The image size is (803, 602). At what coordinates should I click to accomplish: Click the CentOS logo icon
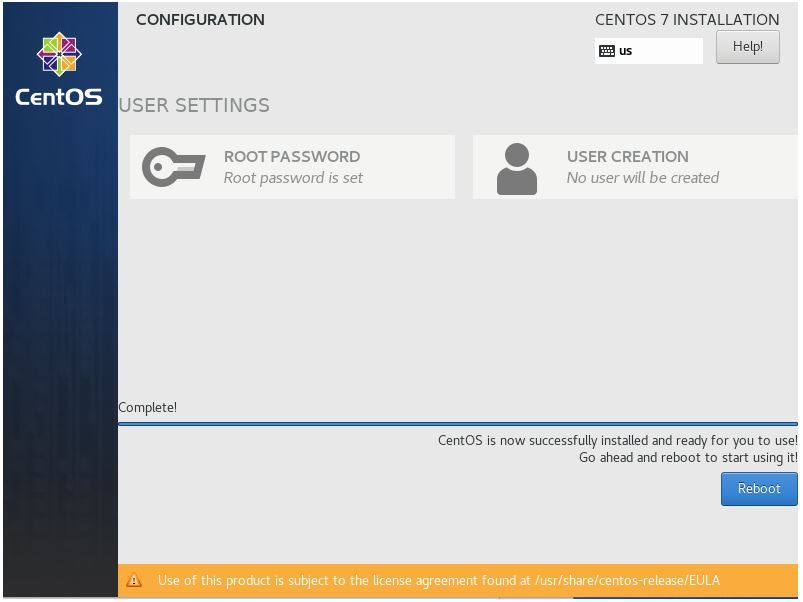59,54
